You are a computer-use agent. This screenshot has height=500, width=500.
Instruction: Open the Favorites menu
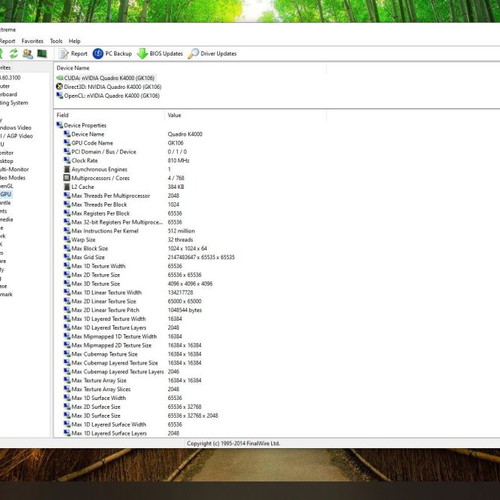tap(32, 41)
